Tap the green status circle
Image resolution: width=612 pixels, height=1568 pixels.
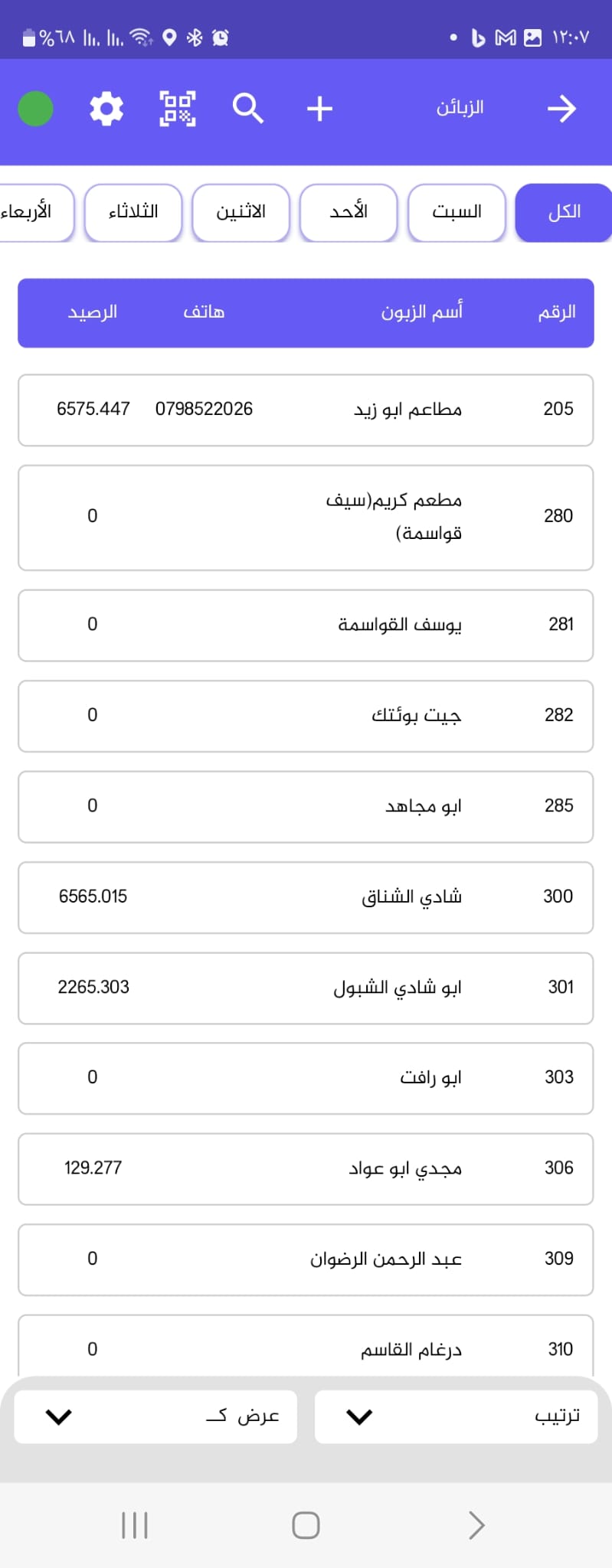35,109
